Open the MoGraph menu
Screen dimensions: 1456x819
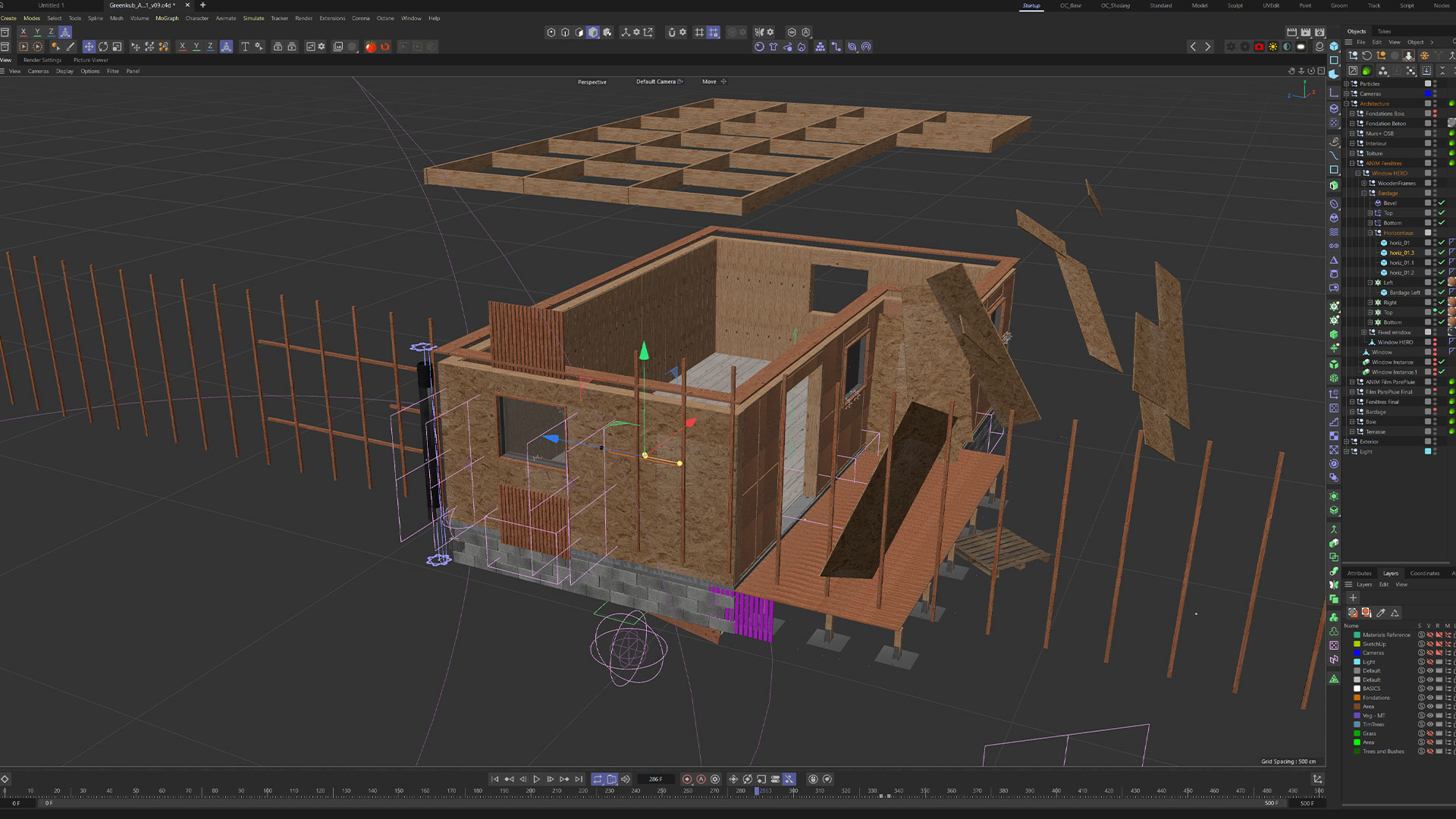(167, 18)
